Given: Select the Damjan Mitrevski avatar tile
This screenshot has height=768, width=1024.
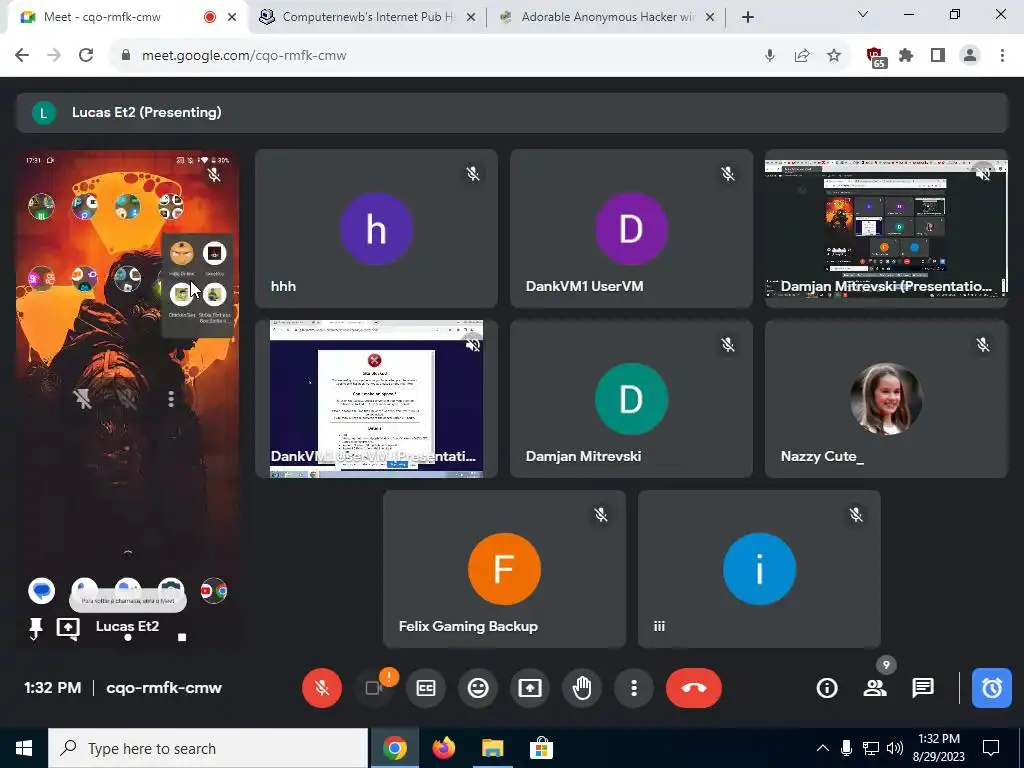Looking at the screenshot, I should pyautogui.click(x=631, y=399).
